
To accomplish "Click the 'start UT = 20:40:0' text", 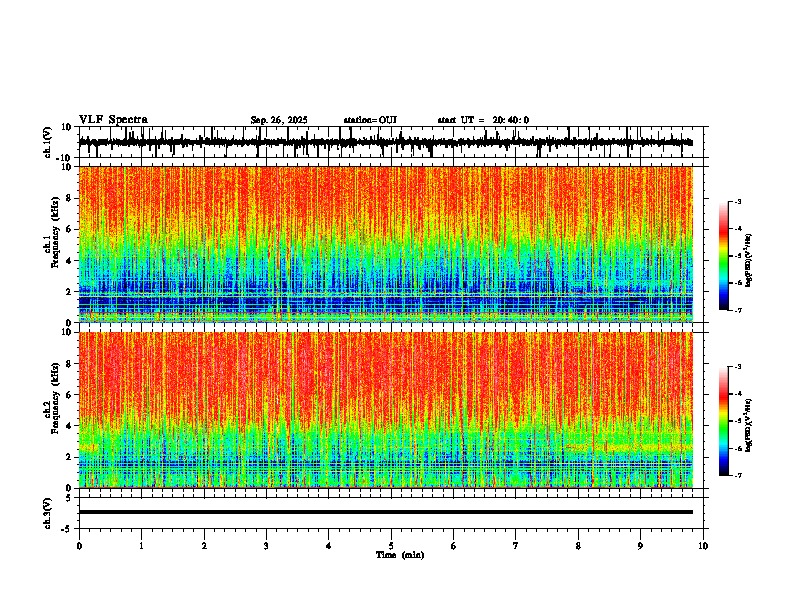I will tap(483, 120).
